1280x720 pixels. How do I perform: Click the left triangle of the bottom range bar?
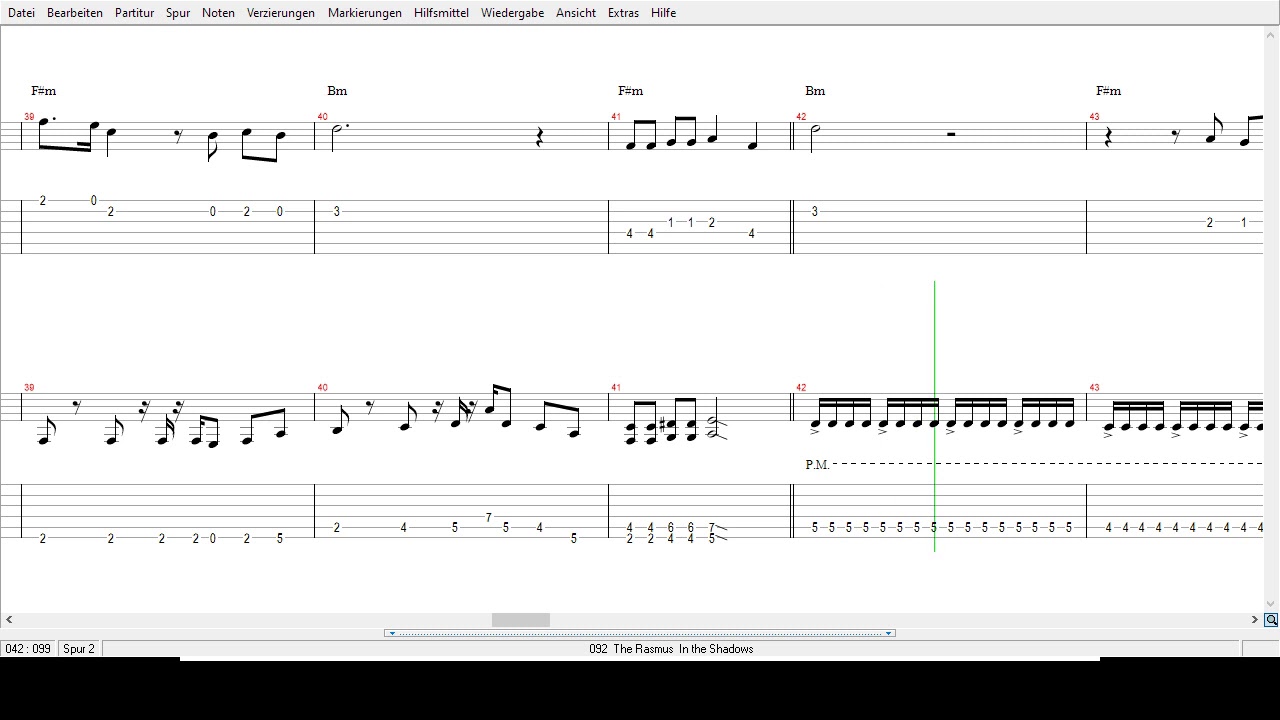392,633
